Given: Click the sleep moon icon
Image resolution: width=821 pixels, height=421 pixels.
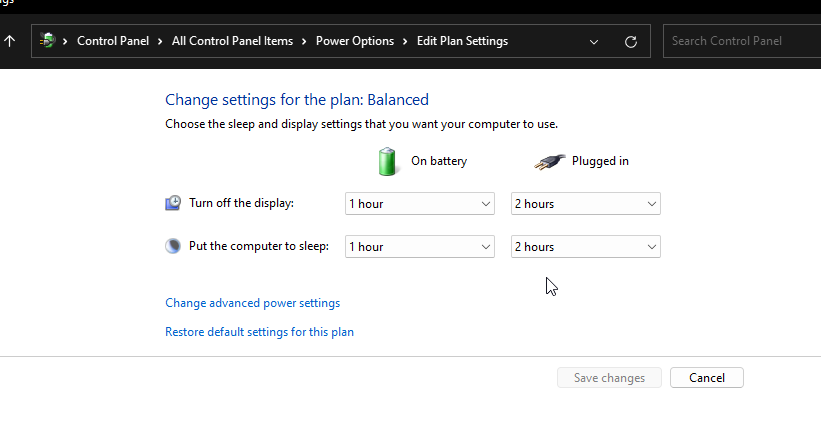Looking at the screenshot, I should click(174, 246).
